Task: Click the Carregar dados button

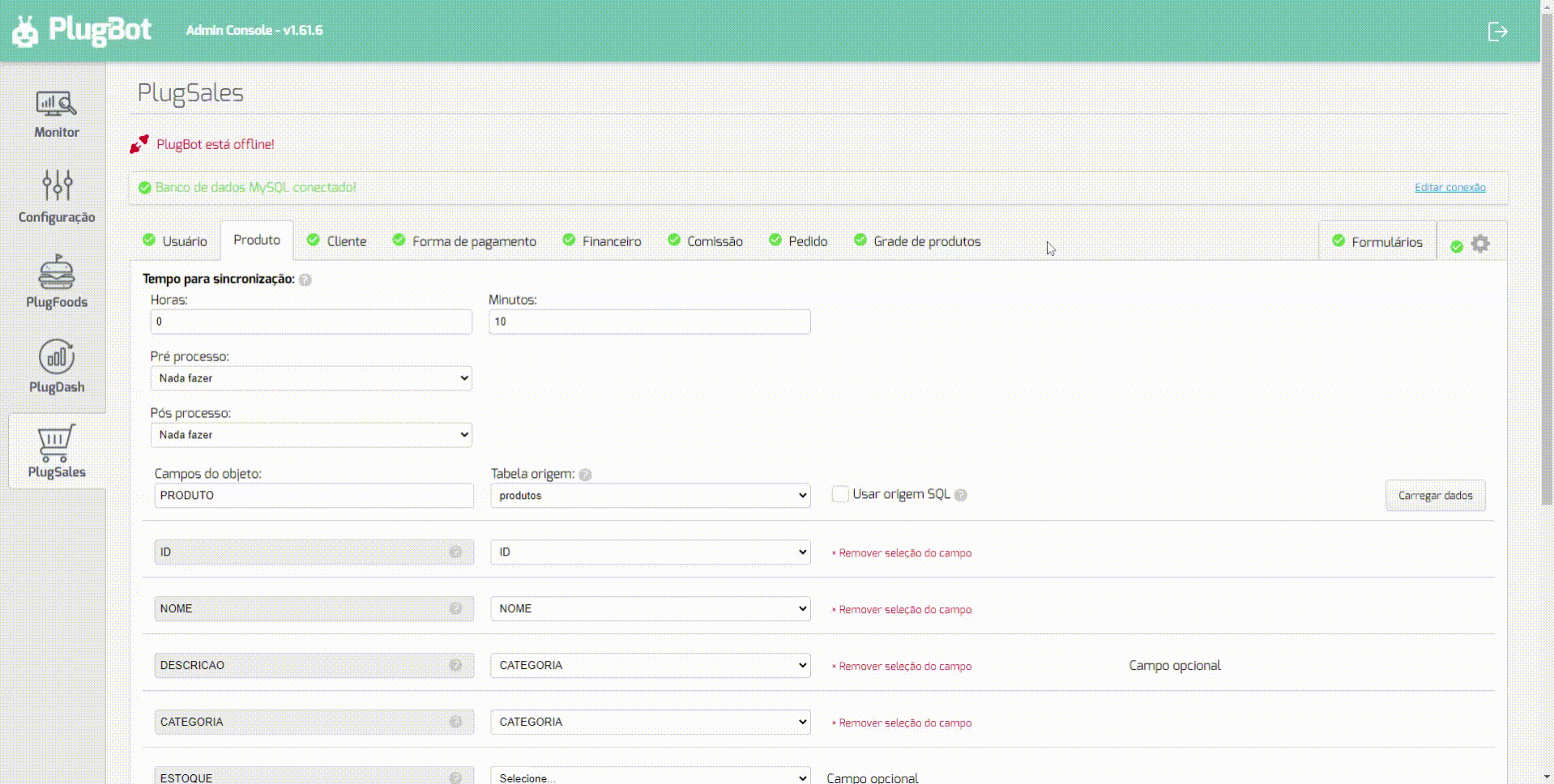Action: [1436, 496]
